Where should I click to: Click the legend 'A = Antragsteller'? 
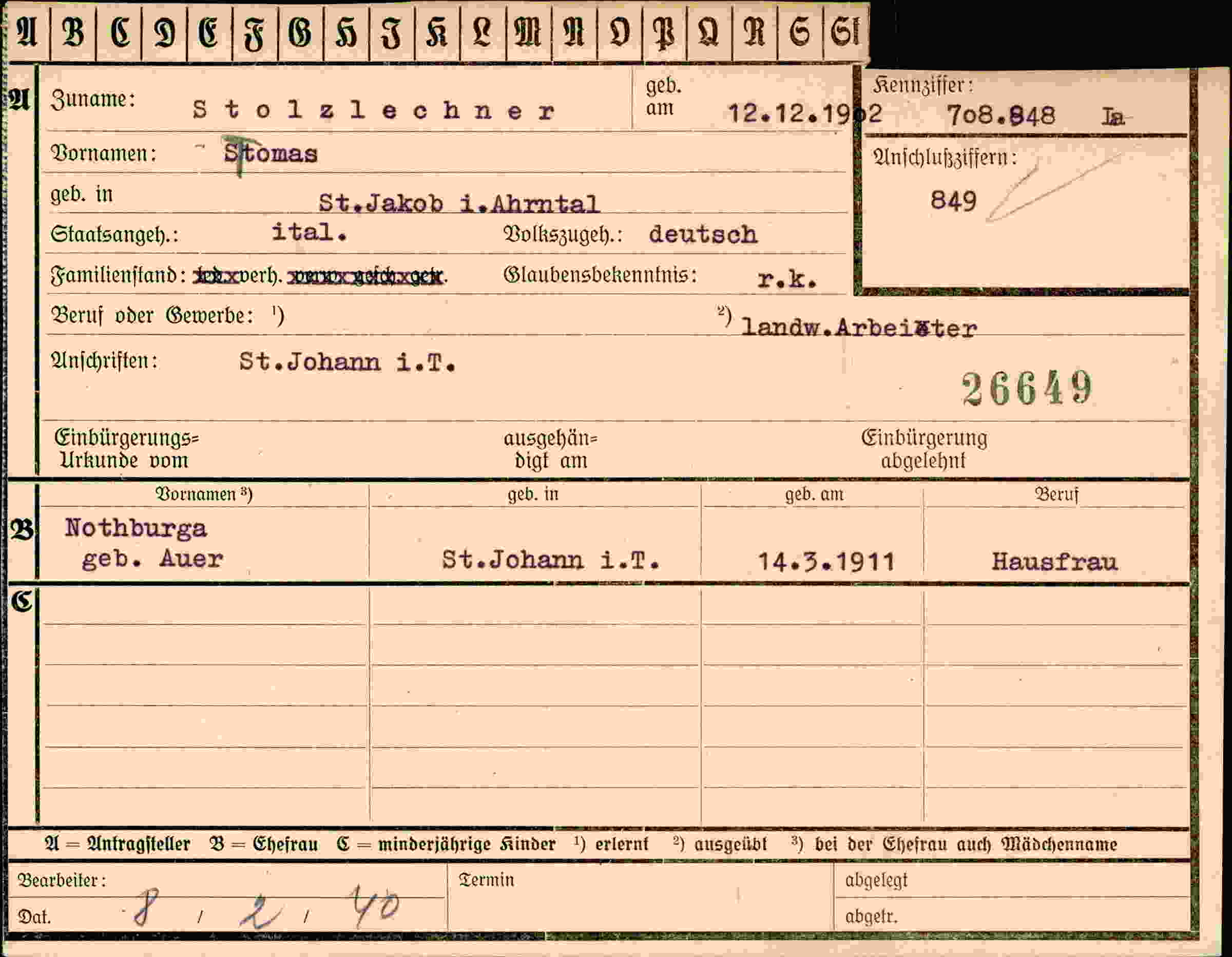click(x=118, y=845)
